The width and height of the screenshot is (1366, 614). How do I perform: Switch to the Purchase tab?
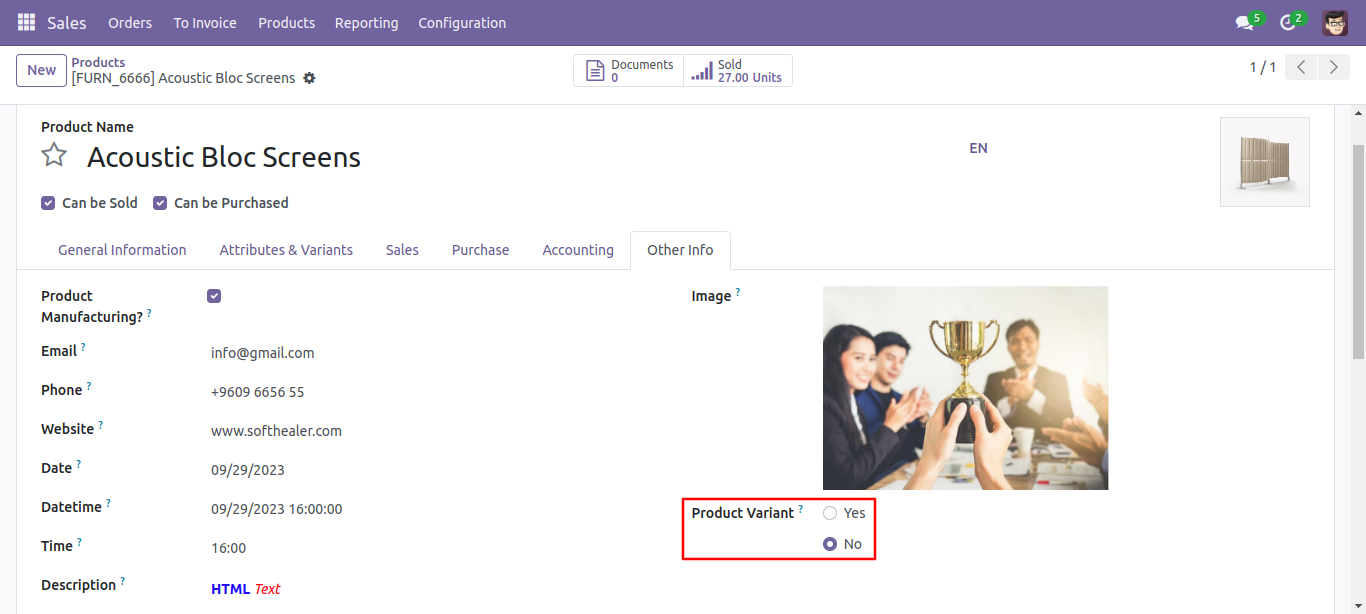point(480,250)
